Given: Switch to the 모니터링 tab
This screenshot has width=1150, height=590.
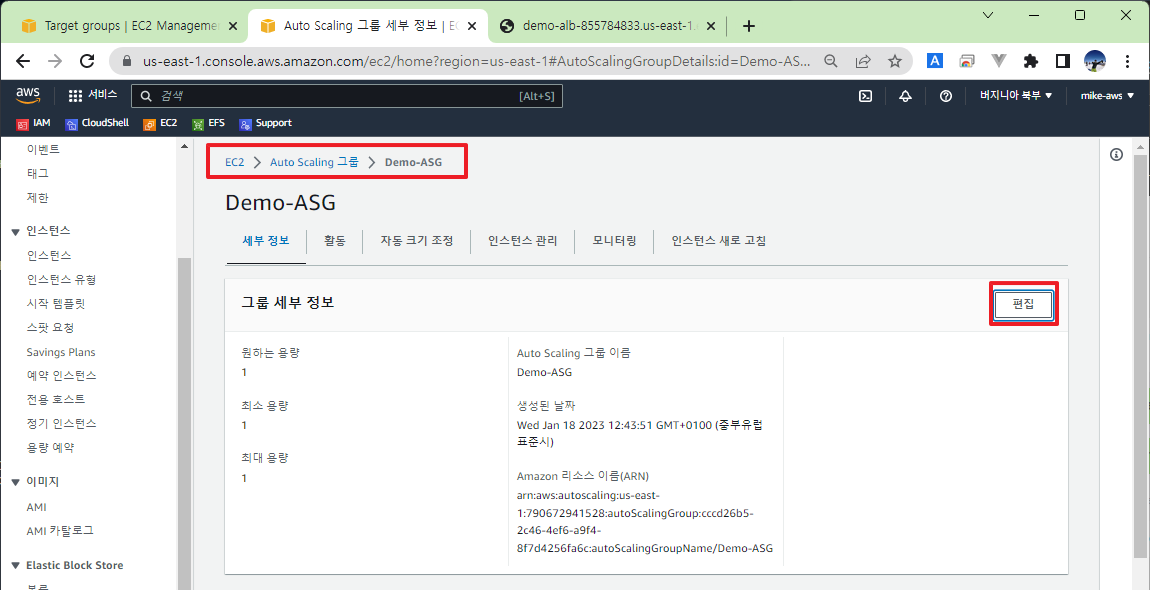Looking at the screenshot, I should click(615, 241).
